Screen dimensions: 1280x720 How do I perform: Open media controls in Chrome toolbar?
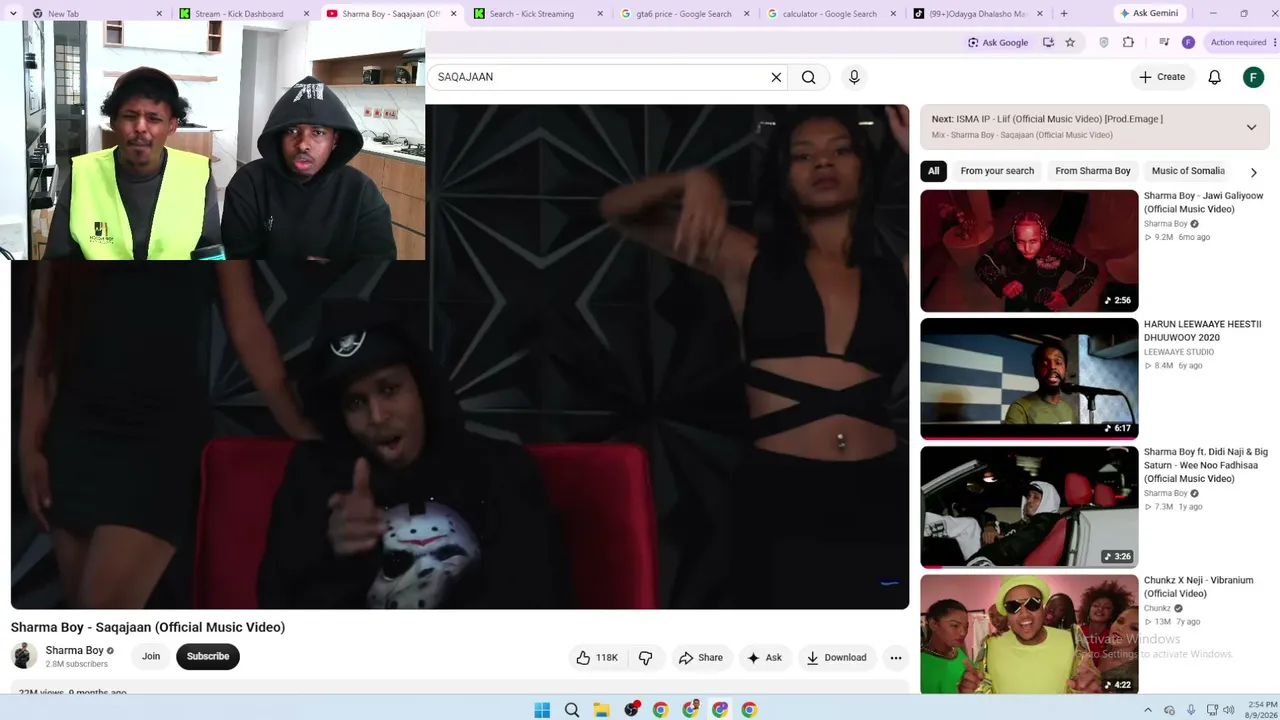pyautogui.click(x=1163, y=42)
